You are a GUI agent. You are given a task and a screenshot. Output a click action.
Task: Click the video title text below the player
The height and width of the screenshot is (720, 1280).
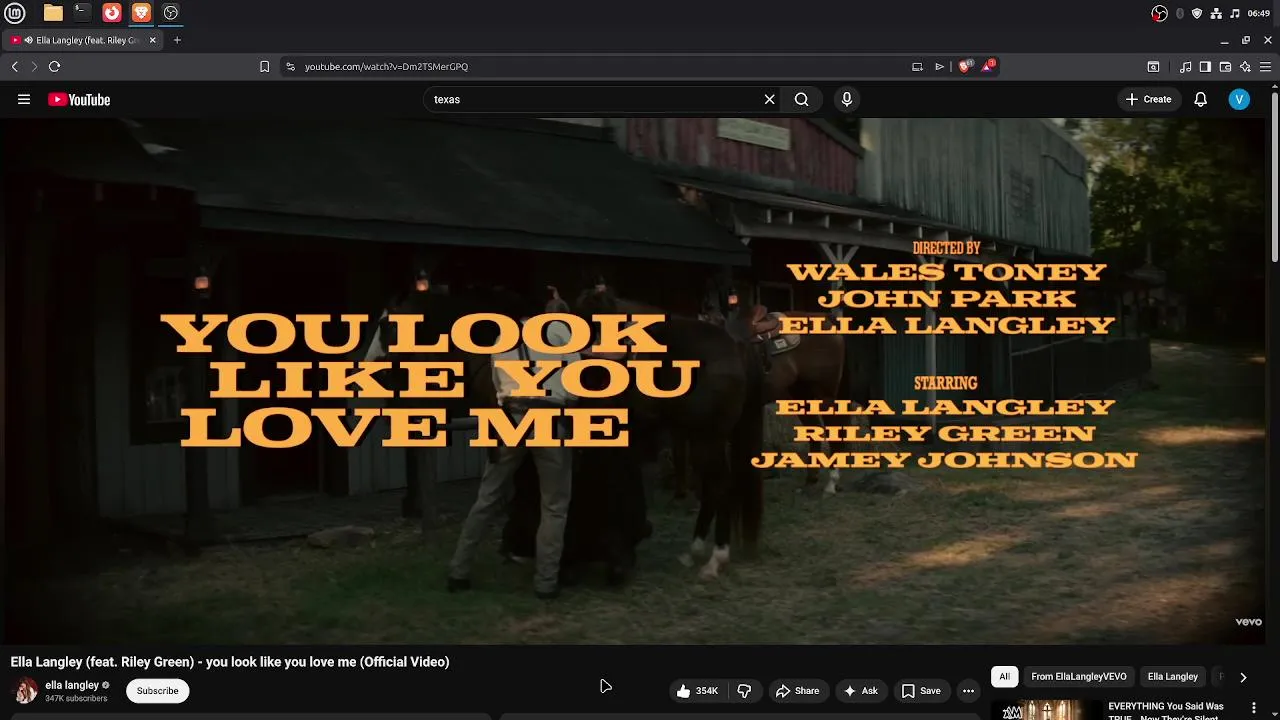pyautogui.click(x=230, y=662)
